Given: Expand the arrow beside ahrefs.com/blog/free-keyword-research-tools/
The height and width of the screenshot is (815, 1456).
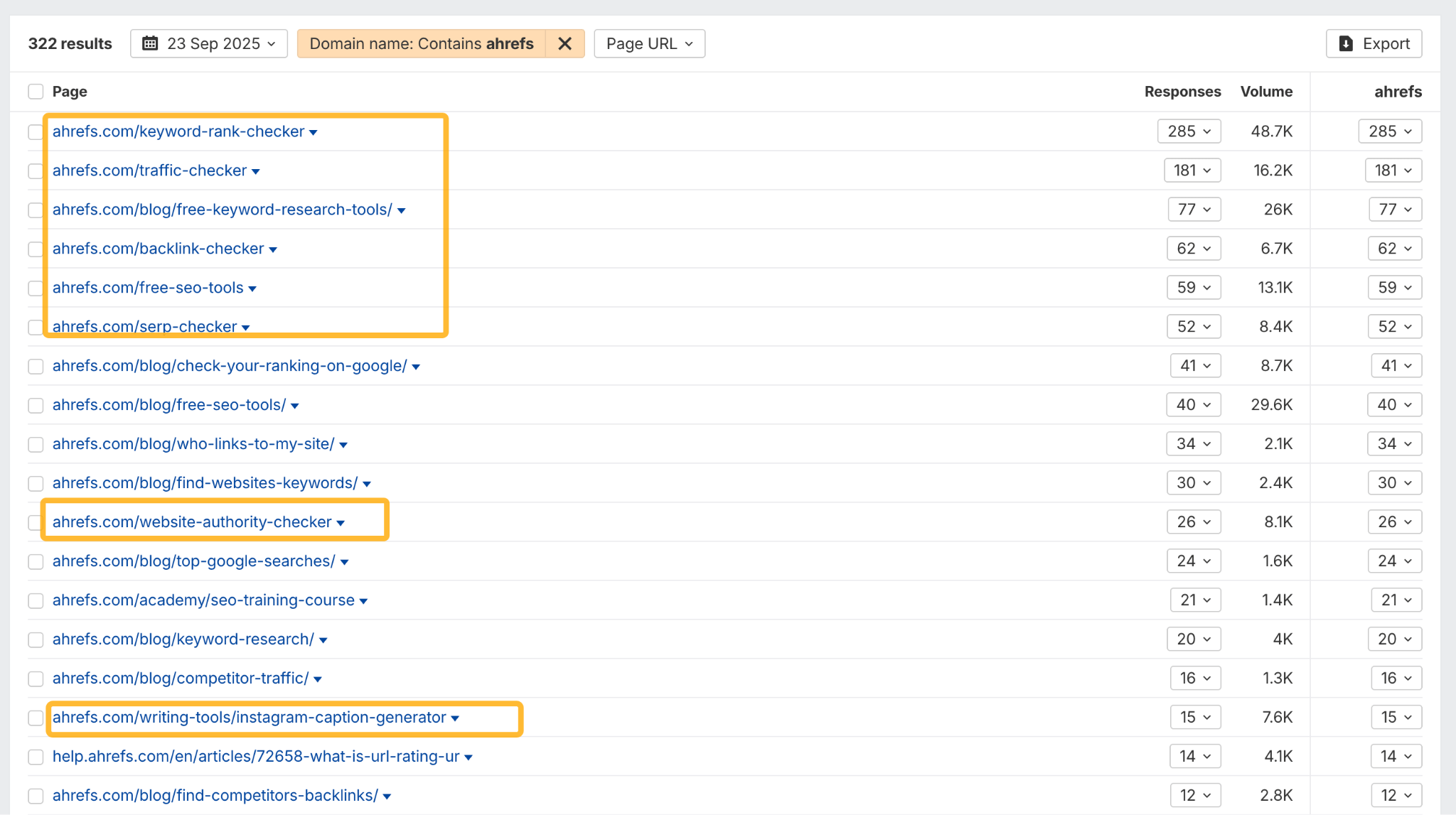Looking at the screenshot, I should pos(402,210).
